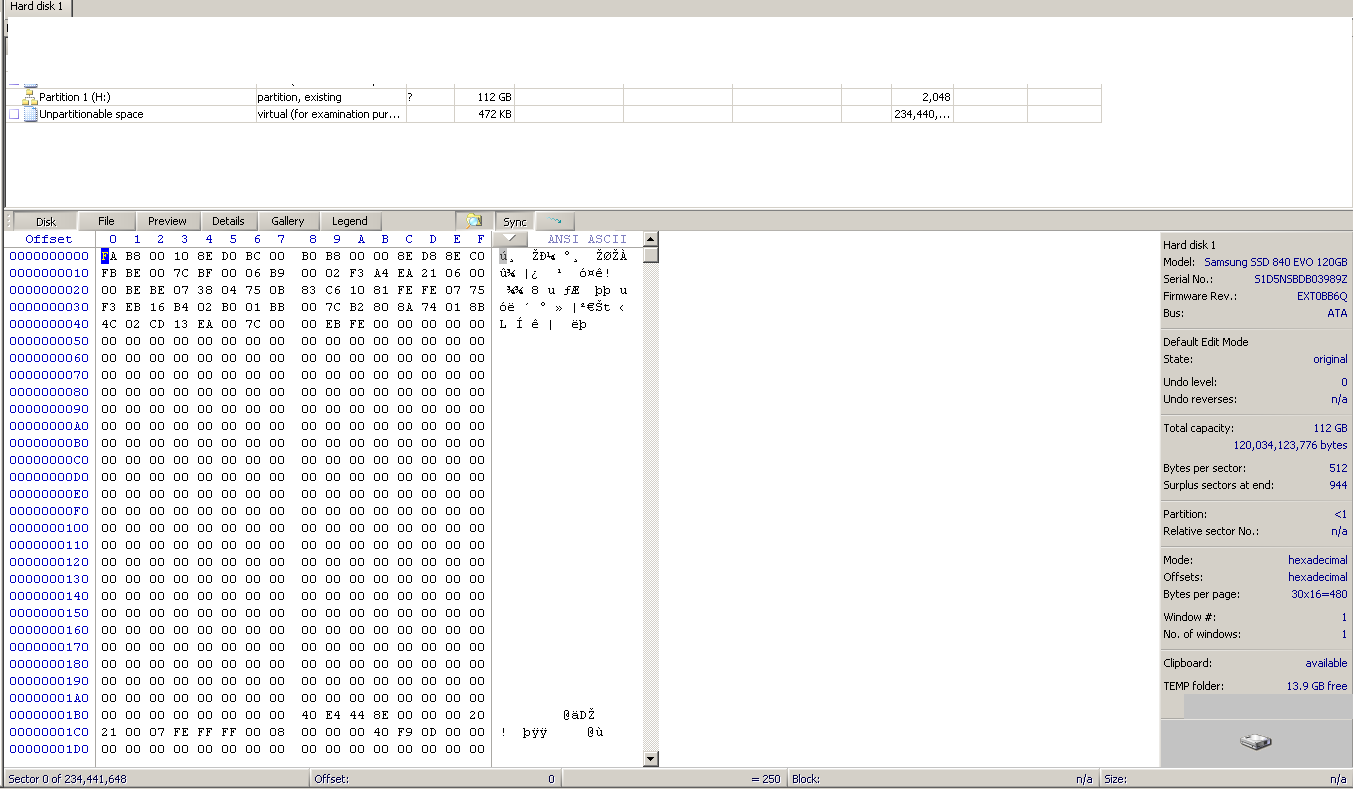The height and width of the screenshot is (790, 1353).
Task: Select the Disk mode tab
Action: pyautogui.click(x=46, y=221)
